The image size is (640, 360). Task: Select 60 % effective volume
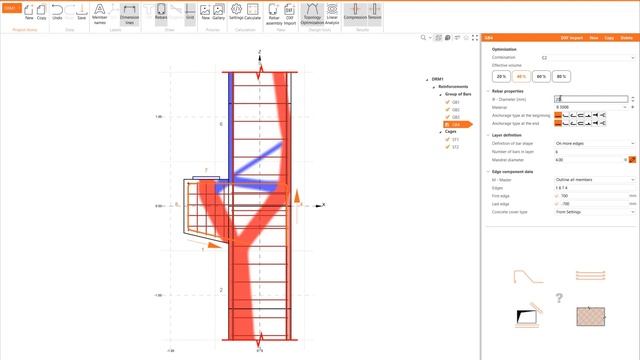click(541, 76)
